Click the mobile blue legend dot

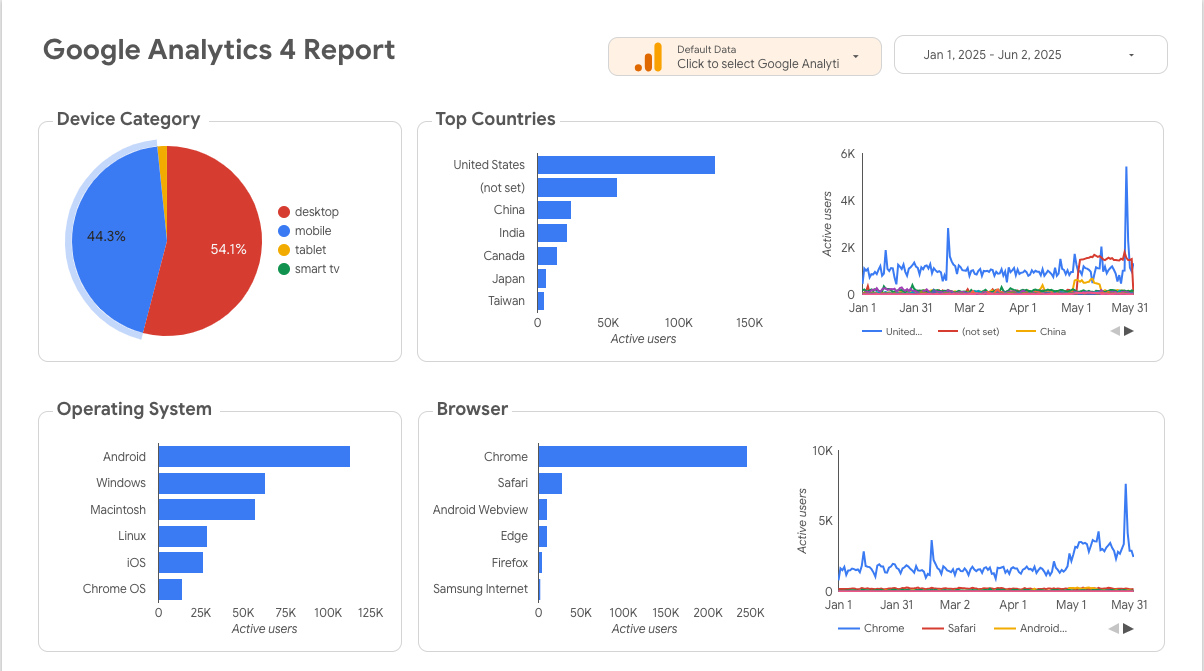[x=284, y=231]
